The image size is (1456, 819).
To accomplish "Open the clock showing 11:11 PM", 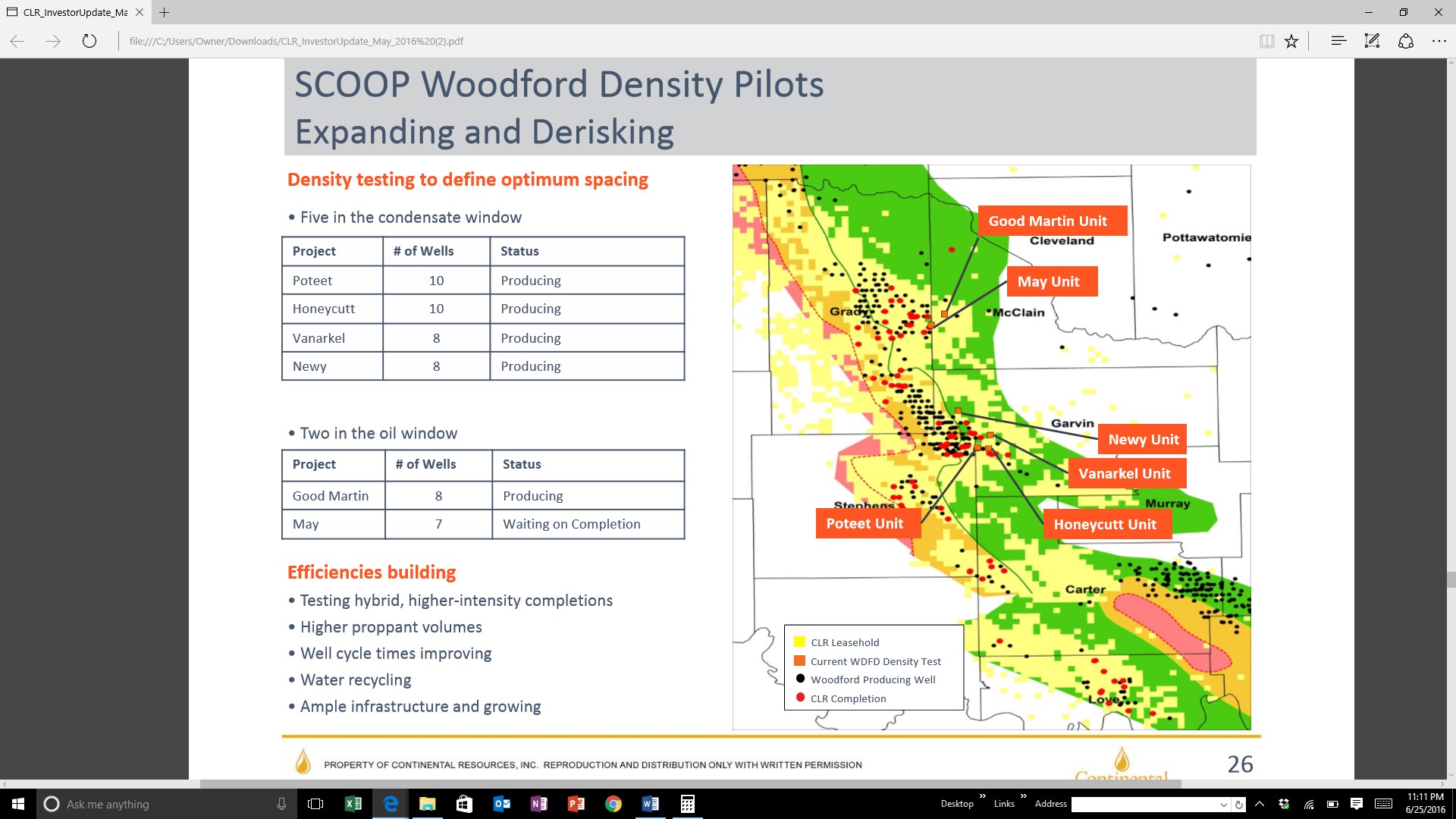I will point(1426,804).
